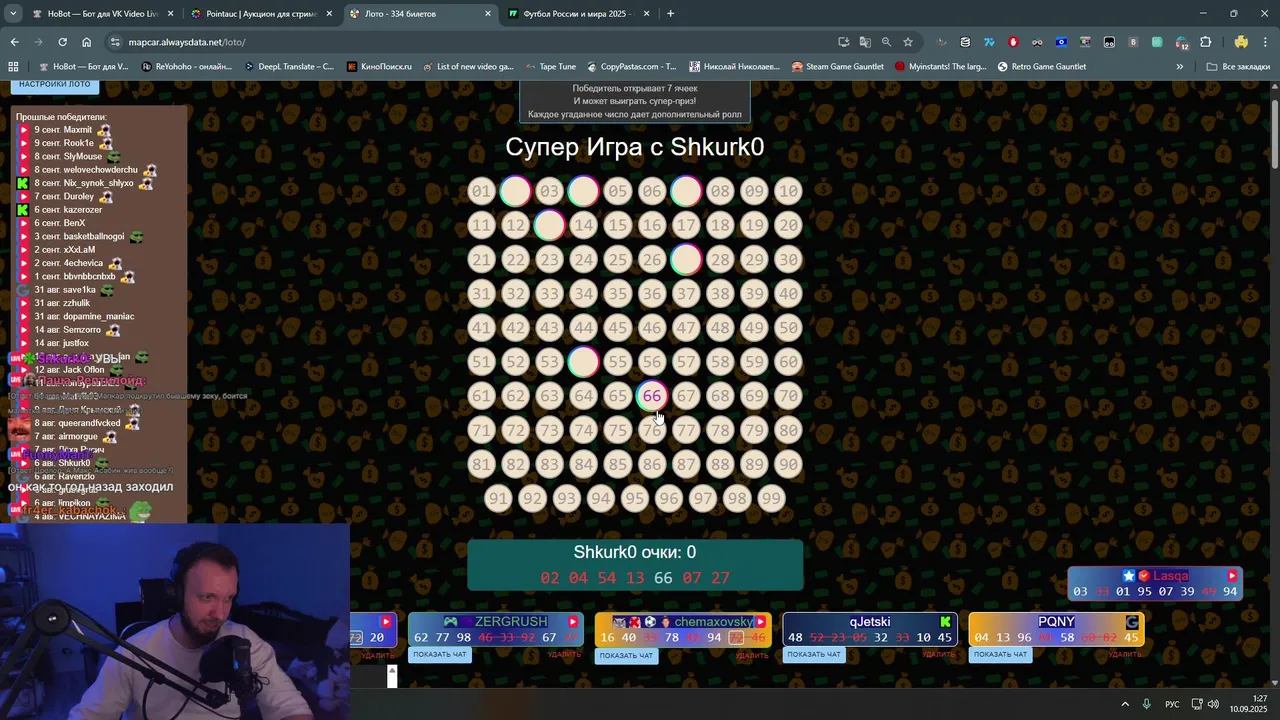The height and width of the screenshot is (720, 1280).
Task: Click YouTube icon on chemaxovsky ticket
Action: click(x=760, y=622)
